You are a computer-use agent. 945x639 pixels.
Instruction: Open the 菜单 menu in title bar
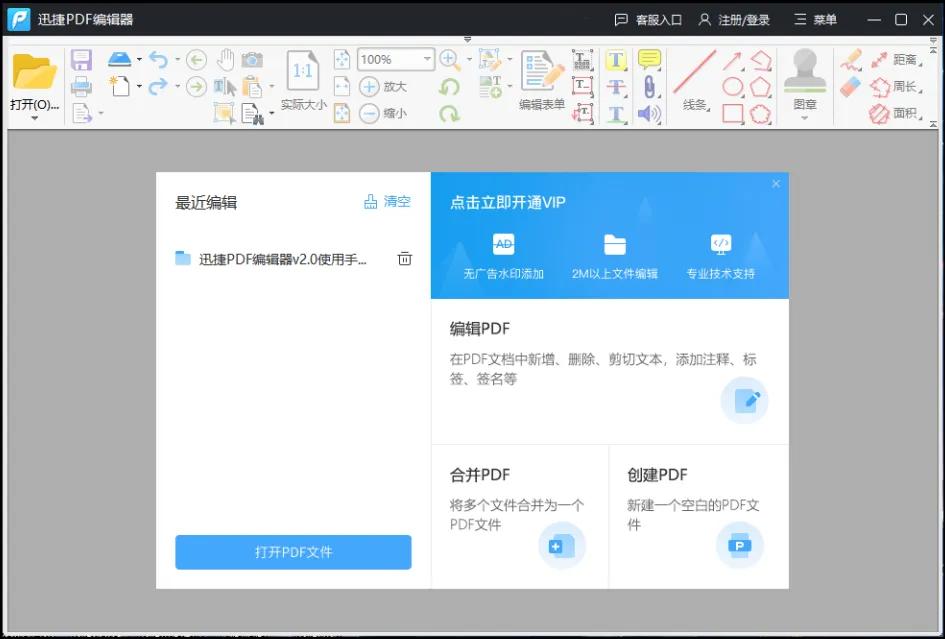tap(815, 20)
